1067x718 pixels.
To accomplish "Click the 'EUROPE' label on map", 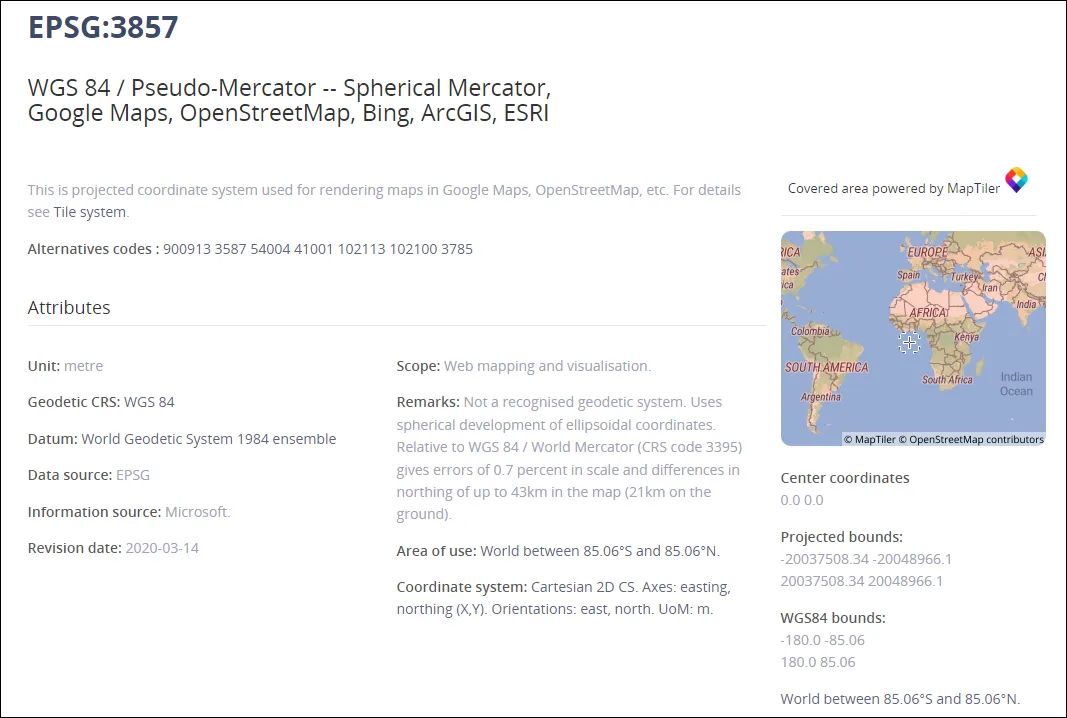I will click(927, 252).
